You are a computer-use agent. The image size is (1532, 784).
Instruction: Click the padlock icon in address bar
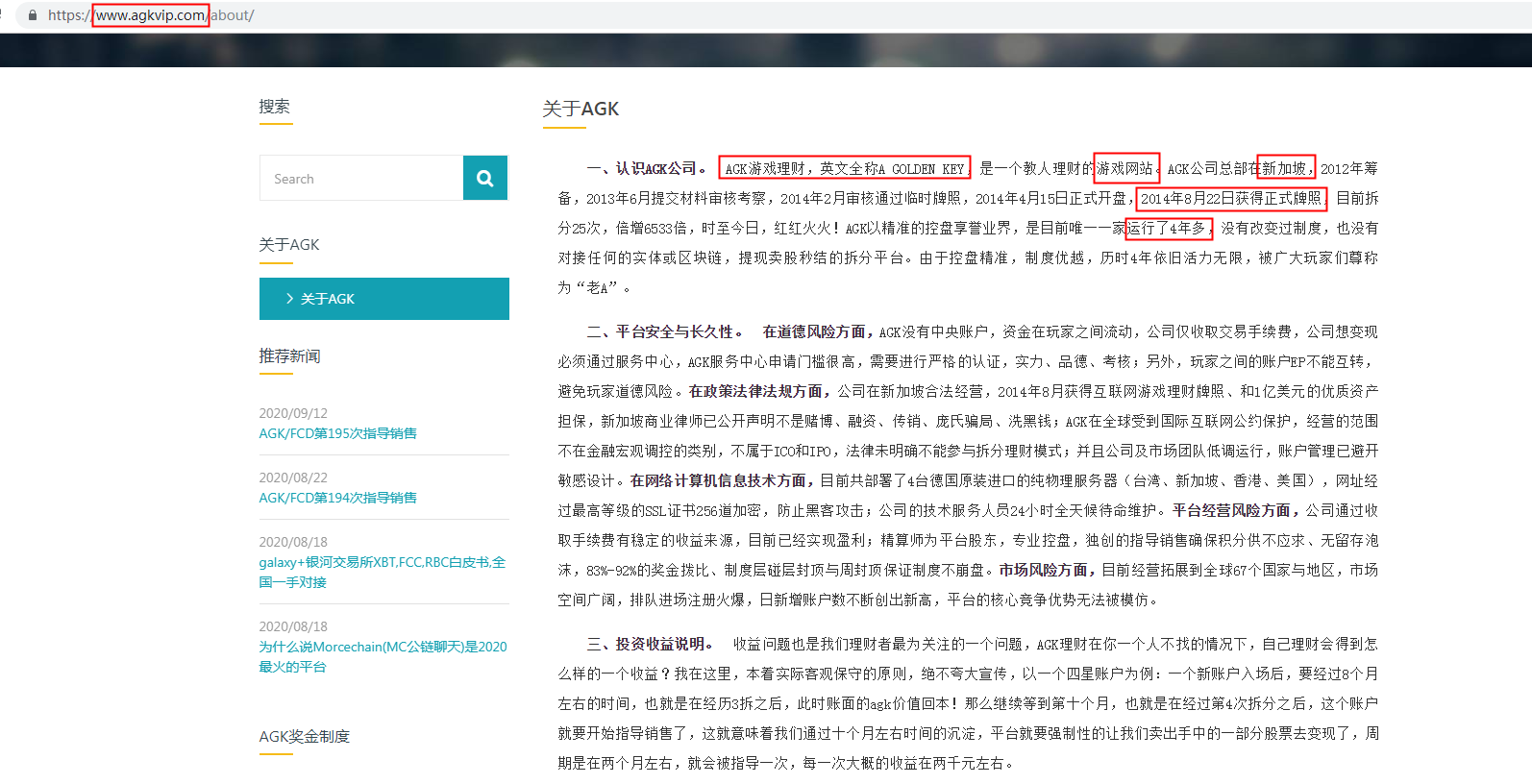pyautogui.click(x=33, y=15)
